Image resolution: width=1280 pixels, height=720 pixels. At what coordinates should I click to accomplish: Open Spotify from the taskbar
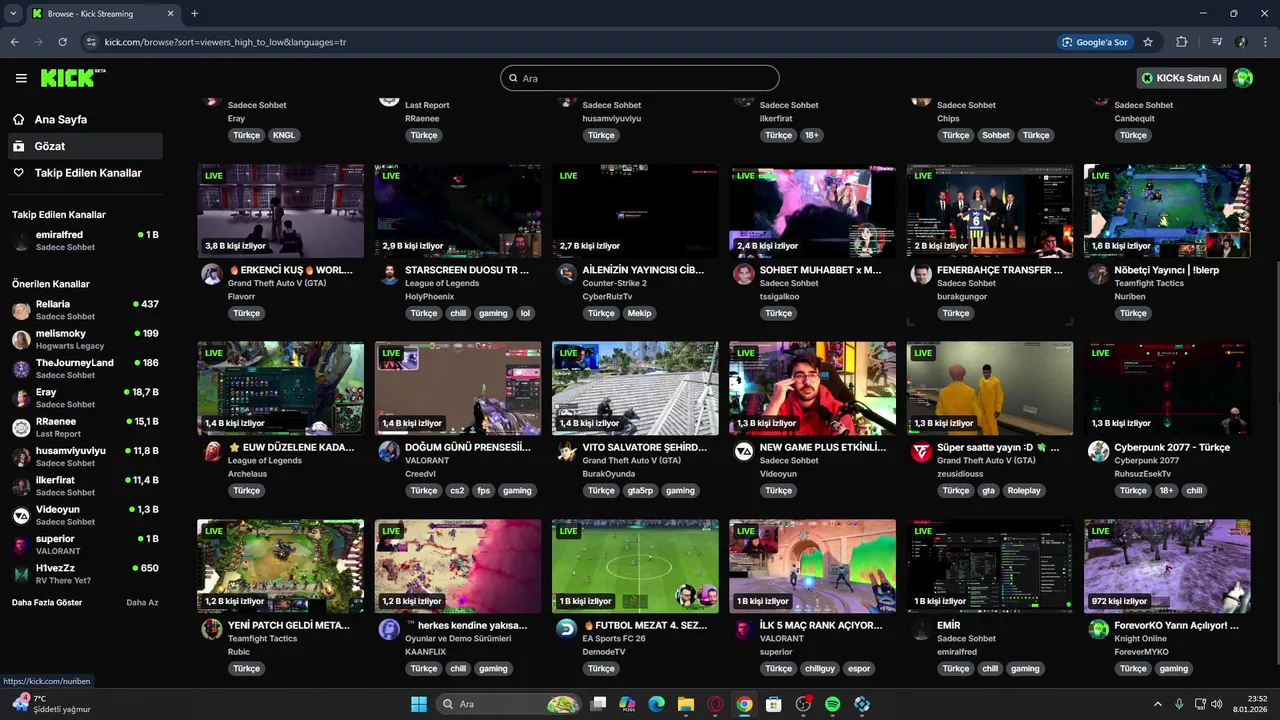pyautogui.click(x=832, y=704)
